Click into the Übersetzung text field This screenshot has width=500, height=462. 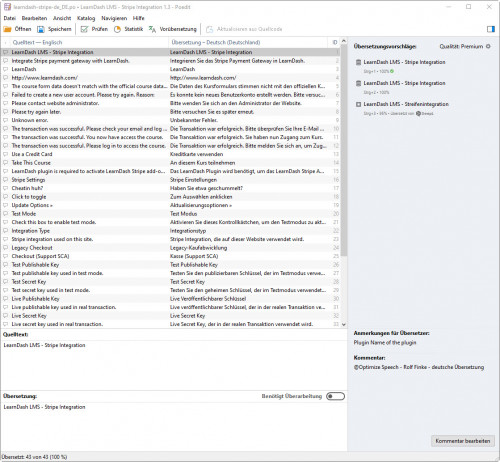(x=173, y=427)
